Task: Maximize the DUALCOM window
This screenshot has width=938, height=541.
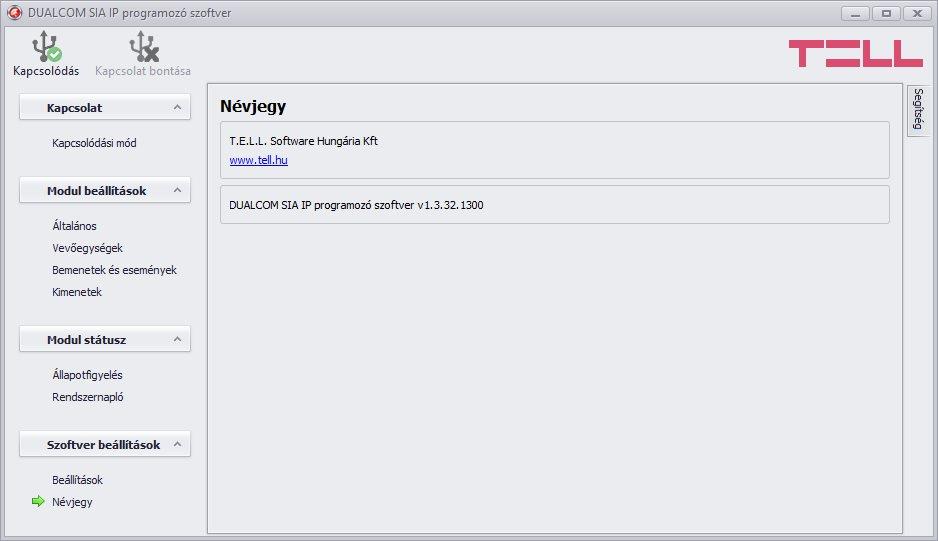Action: point(886,13)
